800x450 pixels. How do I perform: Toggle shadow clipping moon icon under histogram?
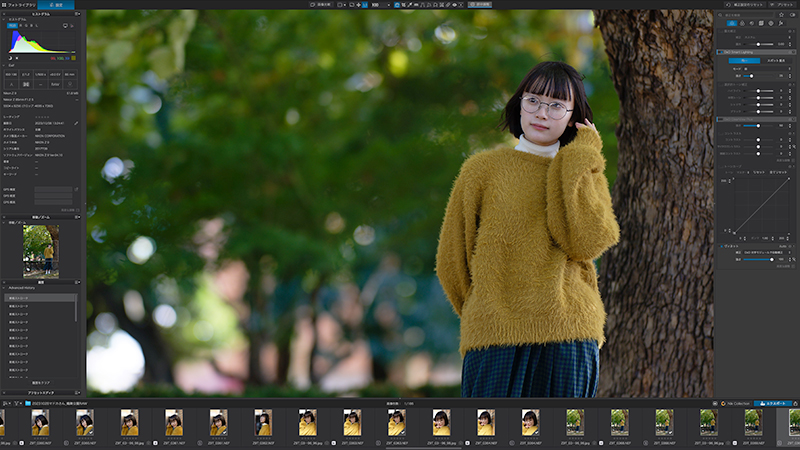pos(10,58)
